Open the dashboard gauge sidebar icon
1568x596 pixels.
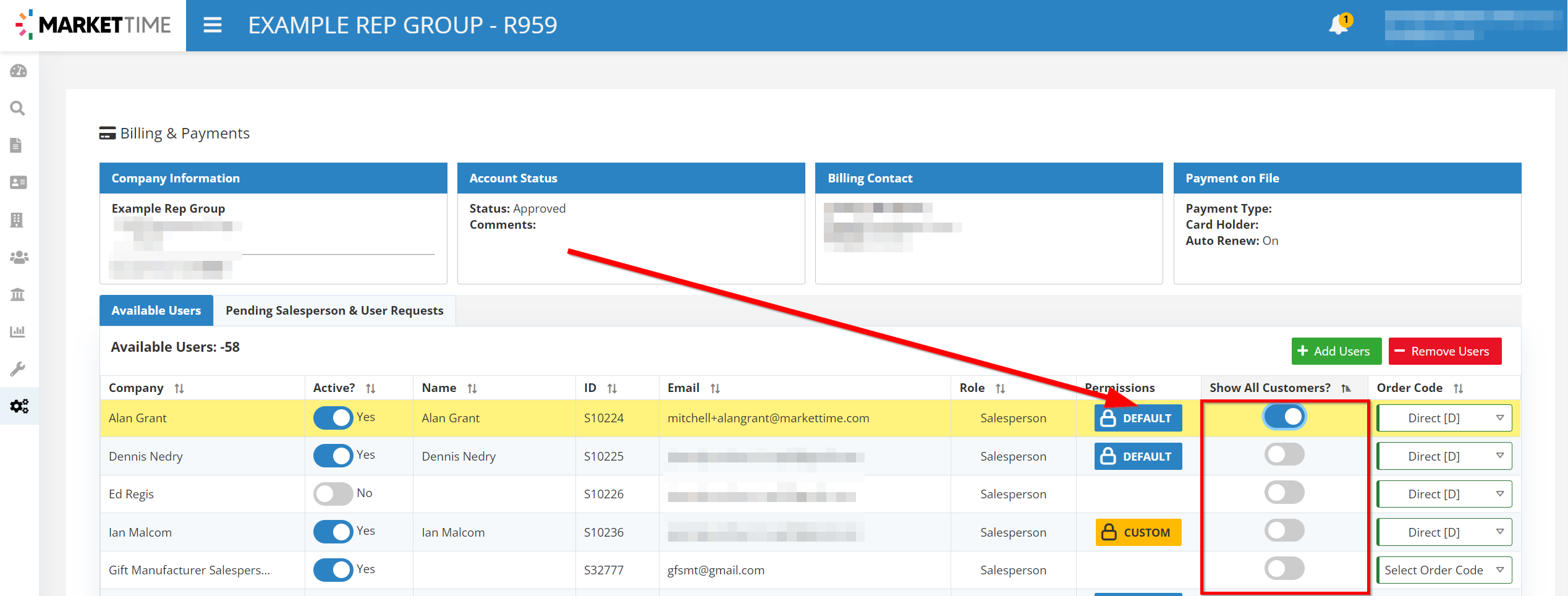[19, 71]
